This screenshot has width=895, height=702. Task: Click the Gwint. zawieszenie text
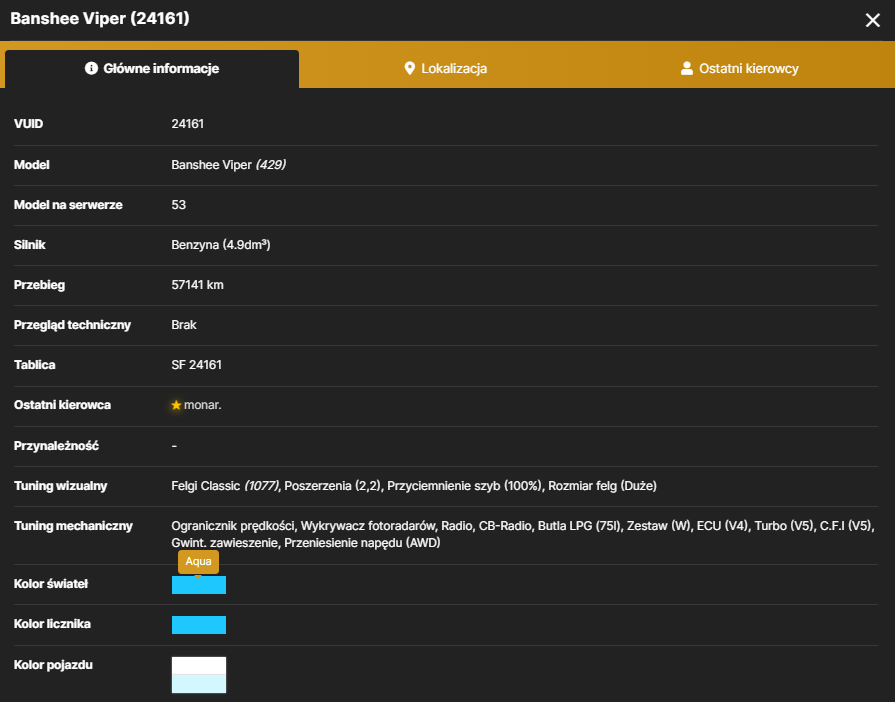(224, 543)
